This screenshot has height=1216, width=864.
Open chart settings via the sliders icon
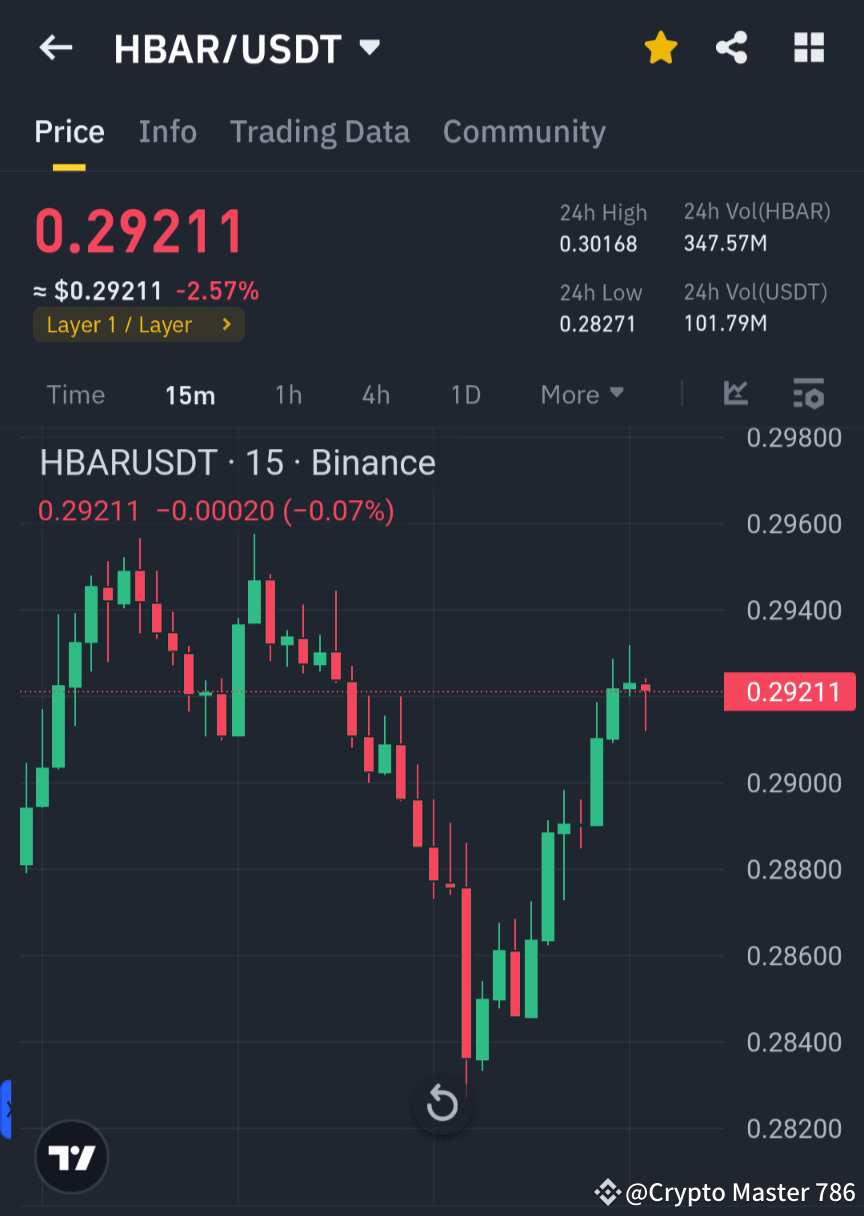click(x=808, y=394)
